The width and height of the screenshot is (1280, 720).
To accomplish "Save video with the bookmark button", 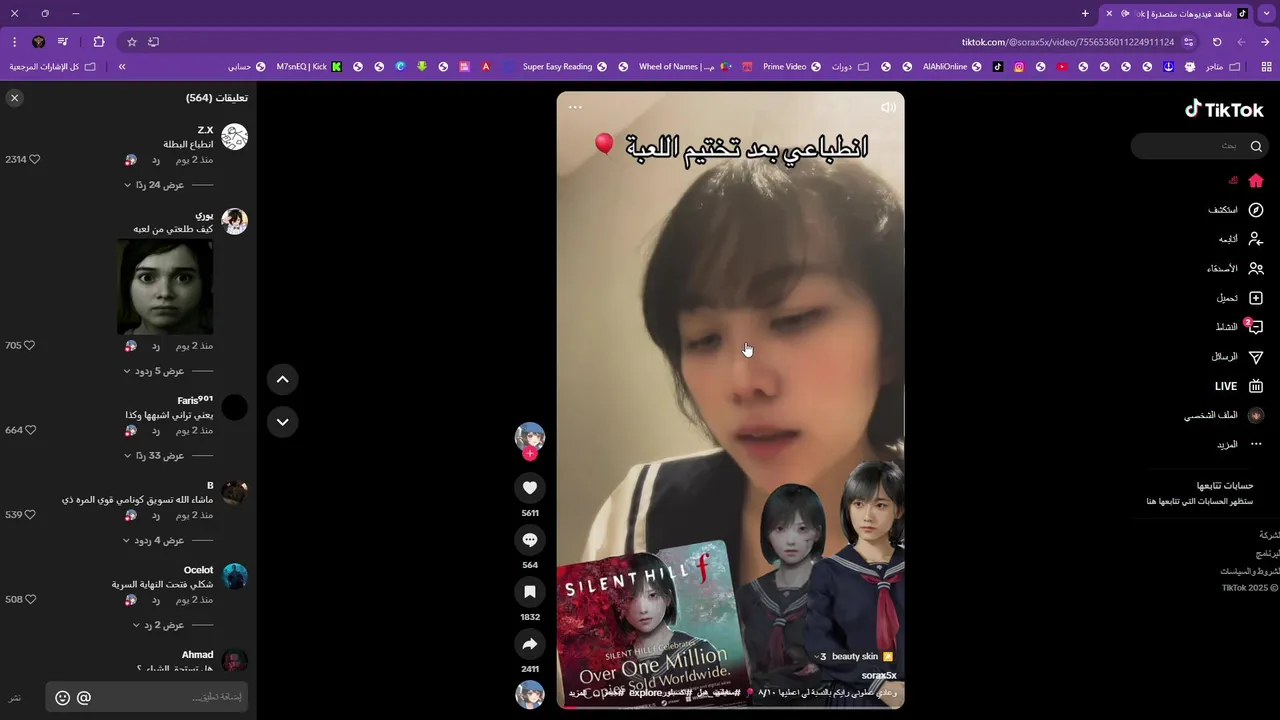I will (x=530, y=592).
